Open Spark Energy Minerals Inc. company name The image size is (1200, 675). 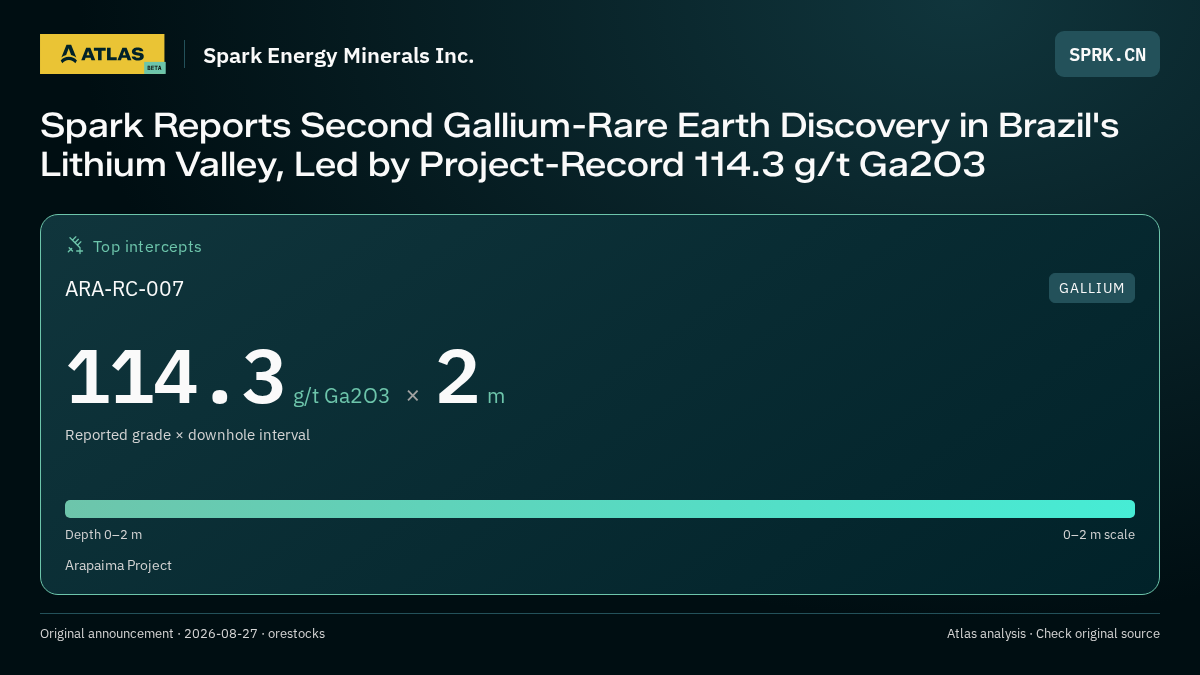click(x=338, y=55)
